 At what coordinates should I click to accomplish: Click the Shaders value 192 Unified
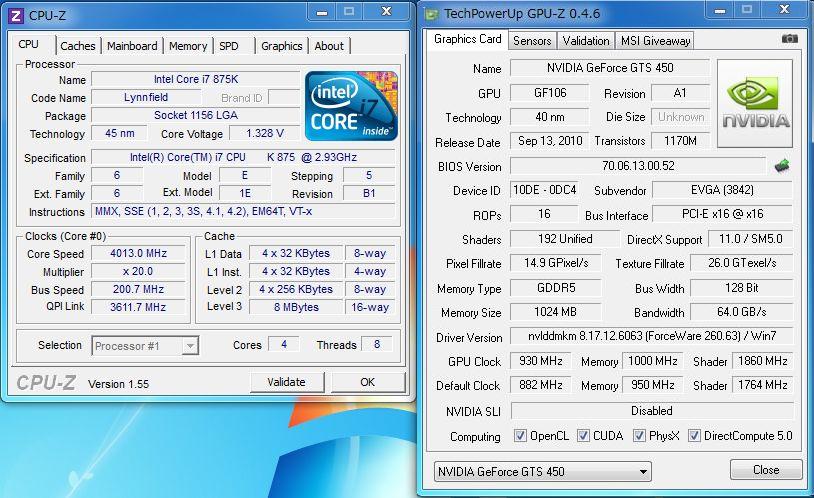pyautogui.click(x=565, y=239)
